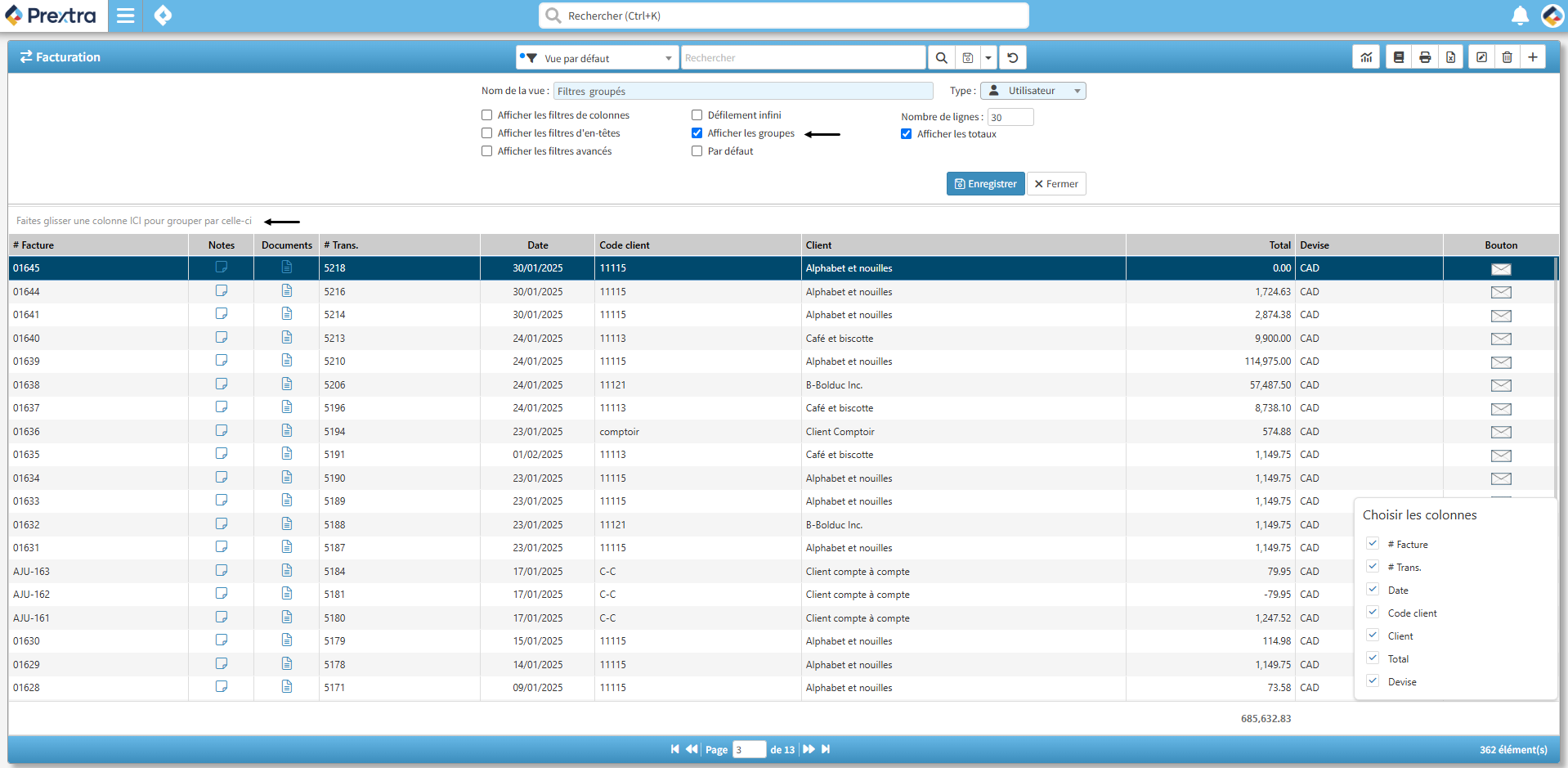
Task: Click the Fermer button
Action: coord(1056,184)
